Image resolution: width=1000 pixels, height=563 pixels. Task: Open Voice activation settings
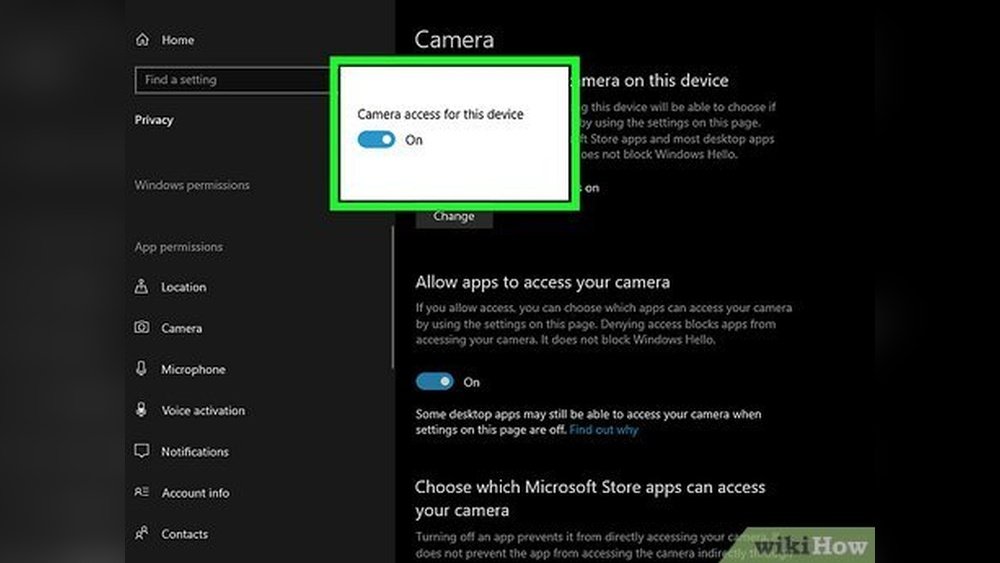click(x=203, y=411)
